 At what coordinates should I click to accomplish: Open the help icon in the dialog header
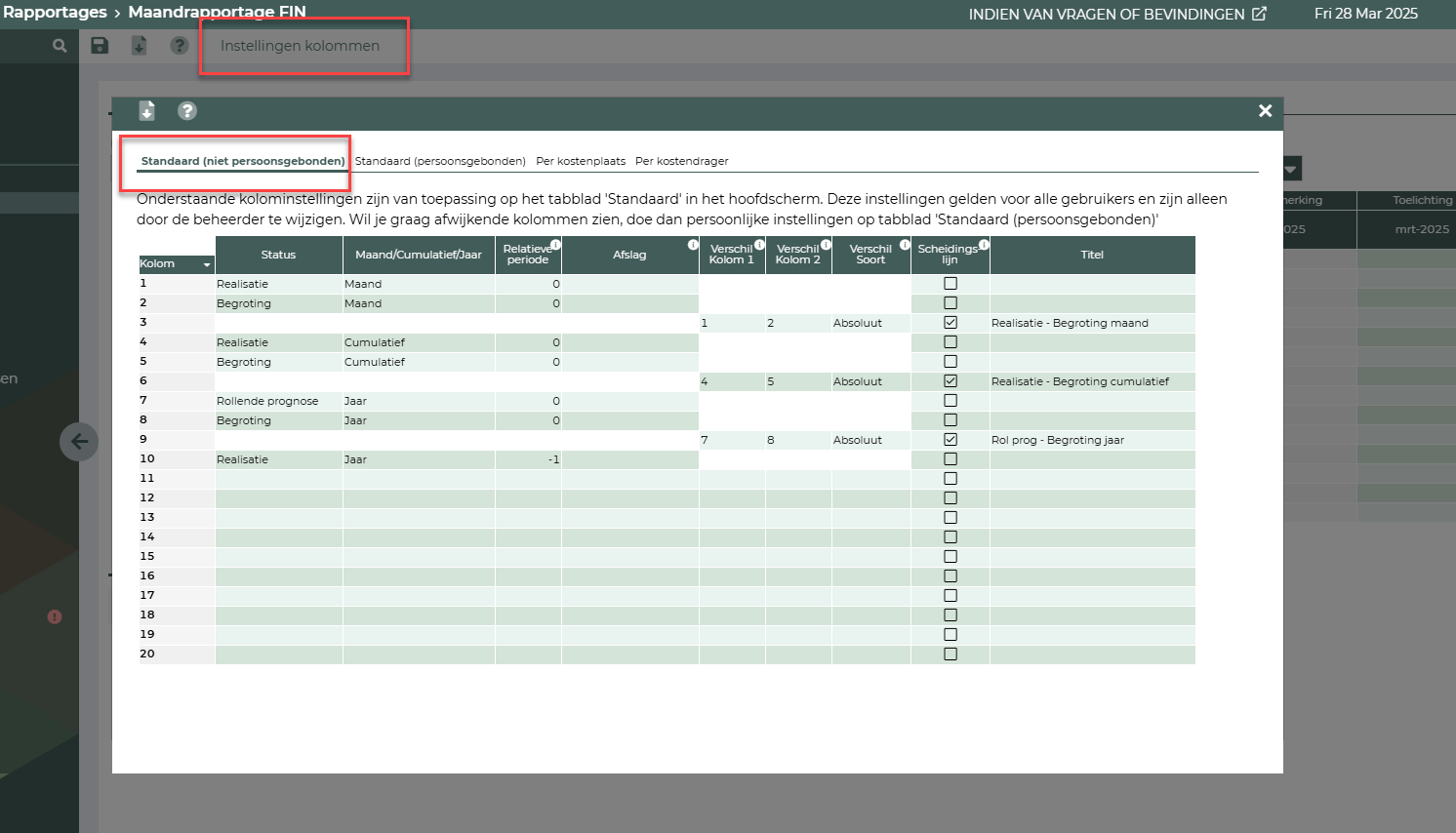click(187, 111)
